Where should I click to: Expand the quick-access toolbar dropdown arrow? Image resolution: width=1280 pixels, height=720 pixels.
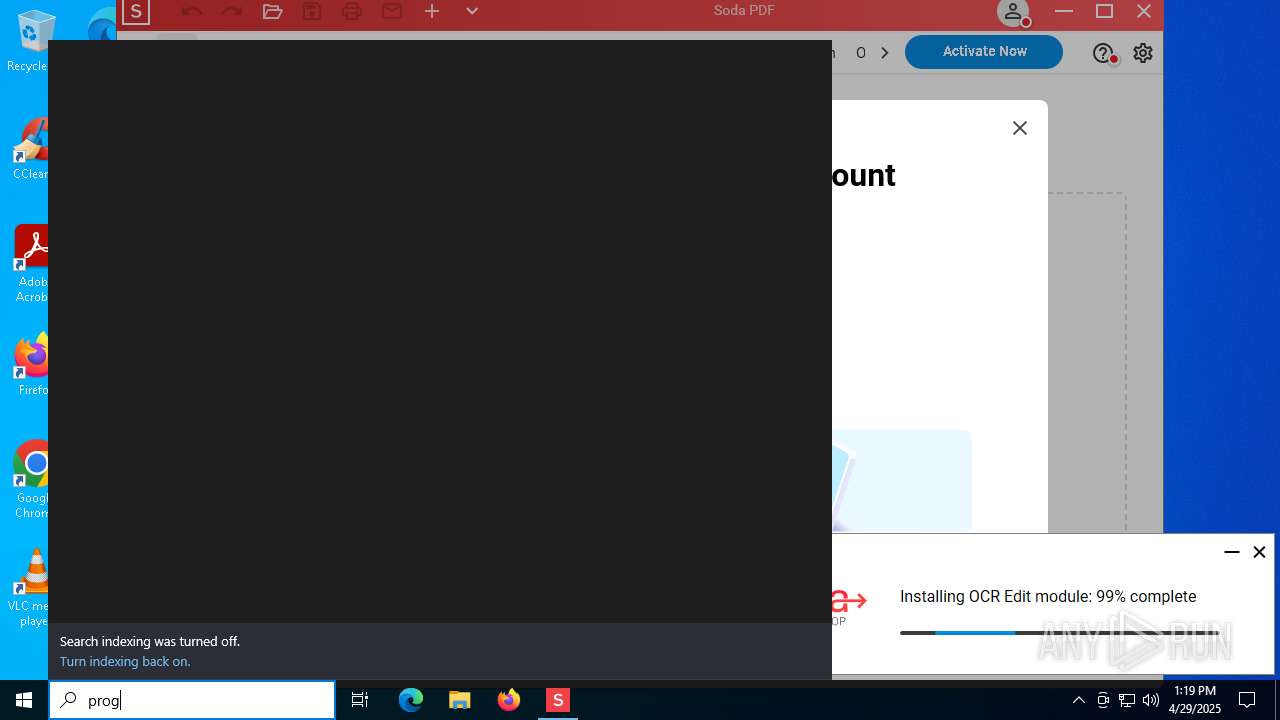[472, 11]
